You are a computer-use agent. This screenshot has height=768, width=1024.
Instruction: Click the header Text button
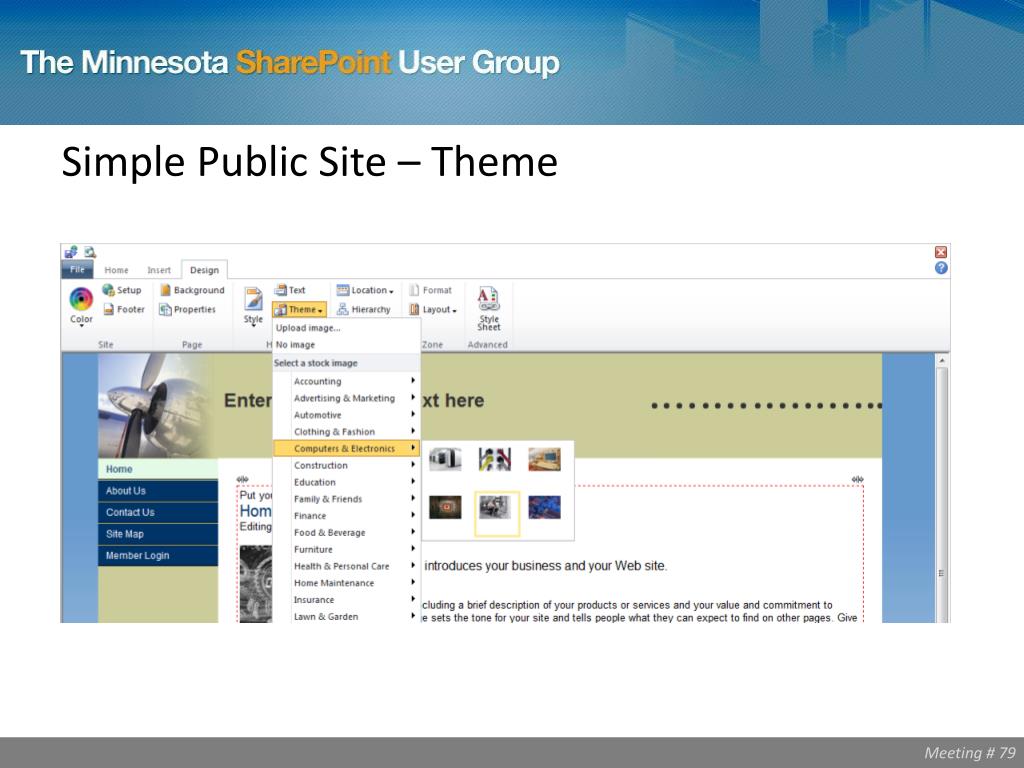[x=290, y=290]
